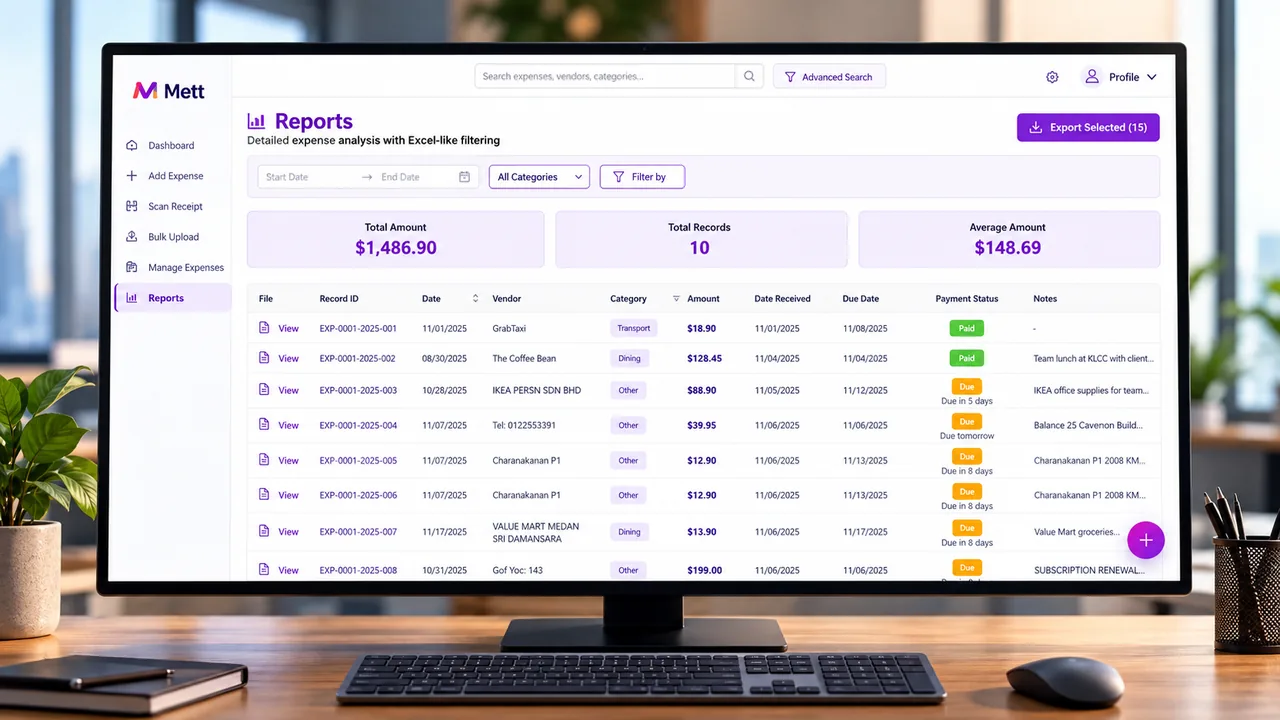Click Dining tag in The Coffee Bean row
Screen dimensions: 1280x720
[x=629, y=358]
